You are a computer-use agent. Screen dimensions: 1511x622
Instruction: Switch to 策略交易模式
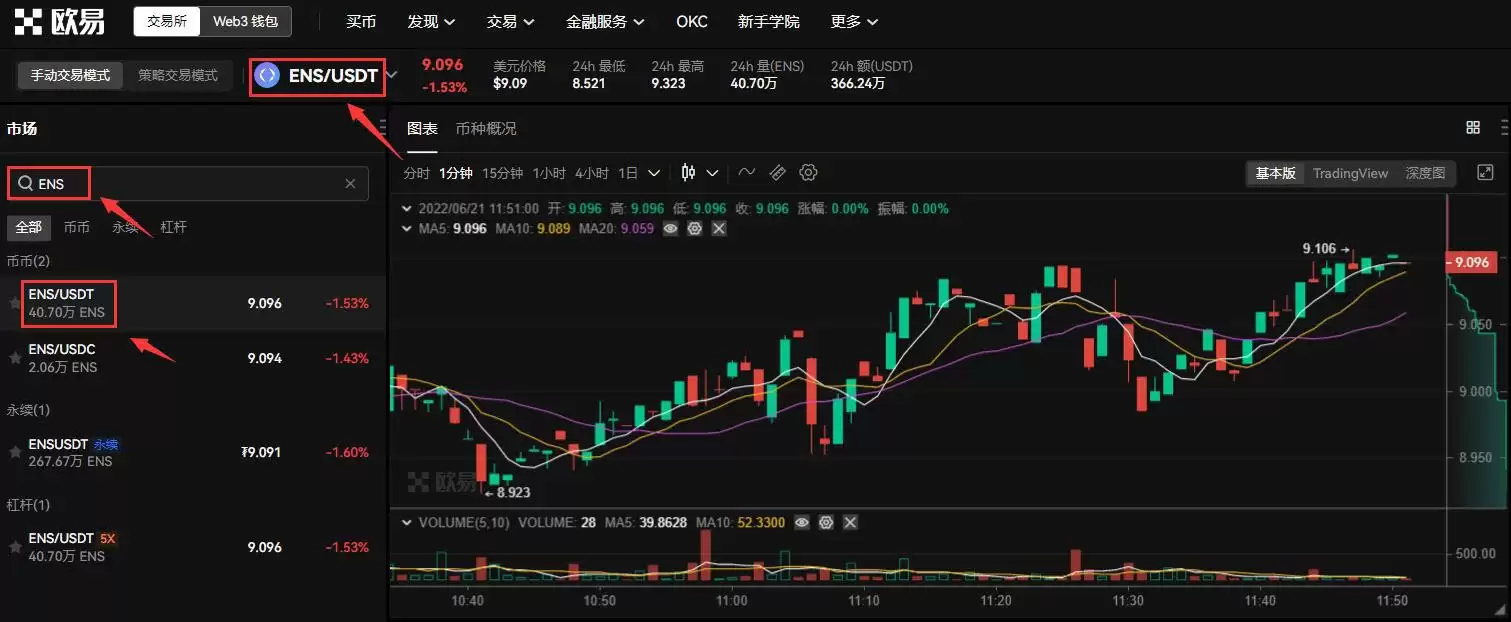coord(178,75)
